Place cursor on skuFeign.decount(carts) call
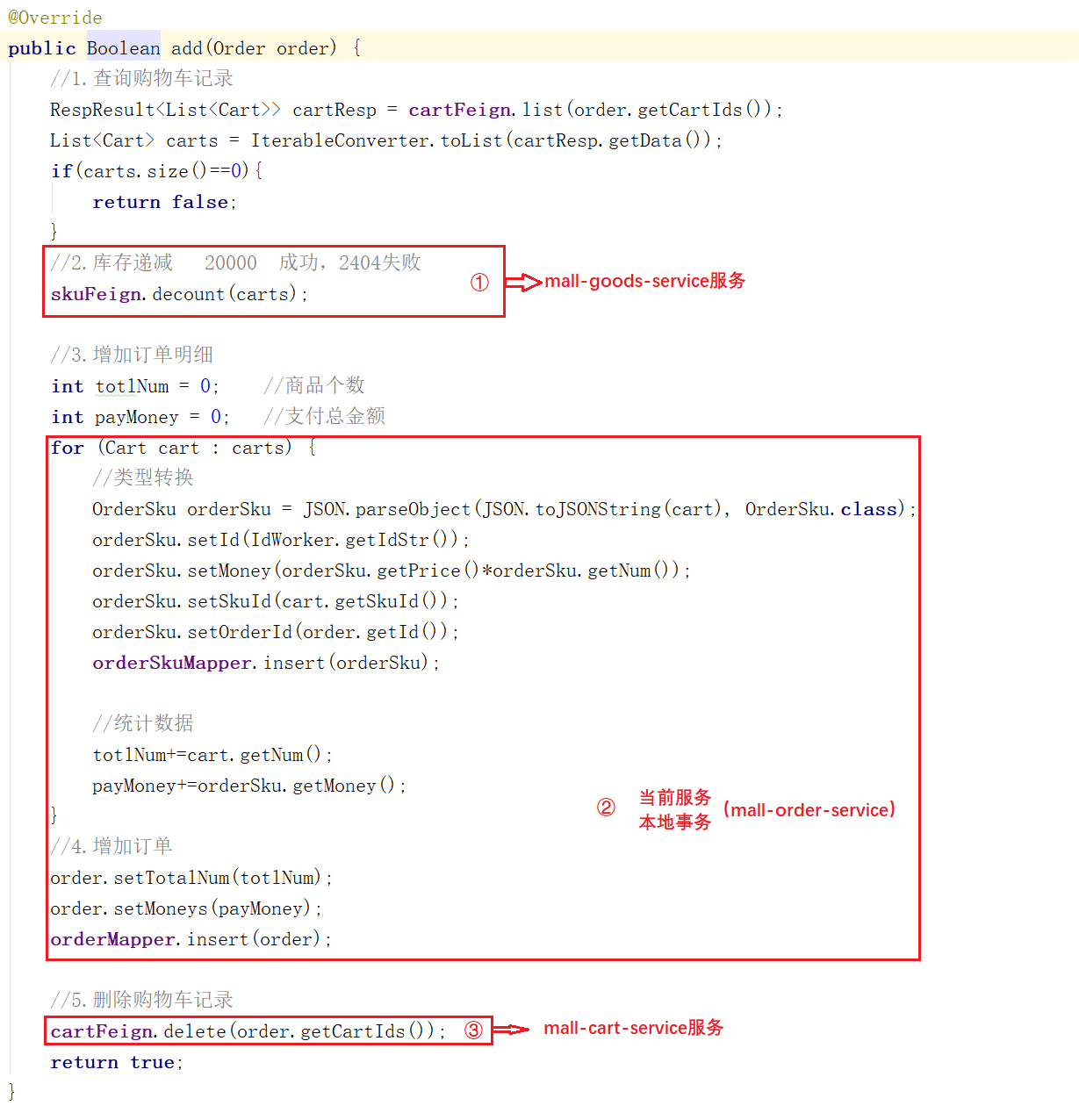Screen dimensions: 1079x1120 179,294
